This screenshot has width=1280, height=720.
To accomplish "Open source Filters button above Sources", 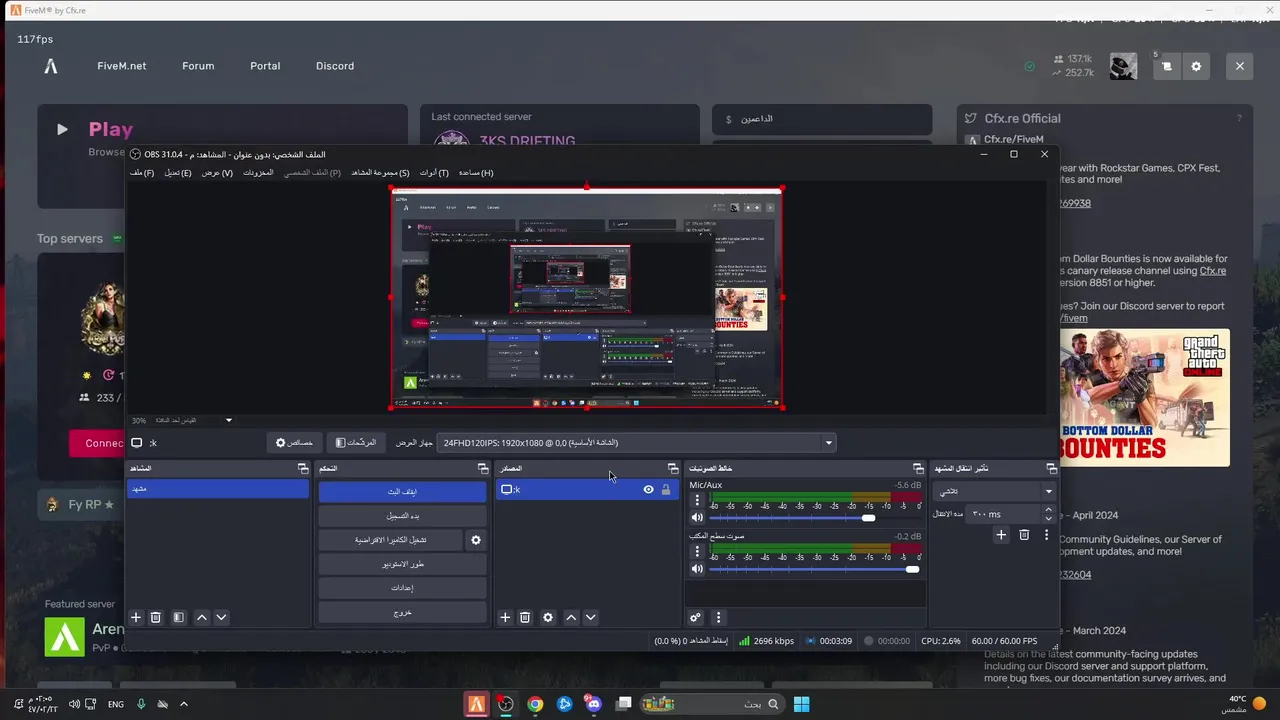I will 356,442.
